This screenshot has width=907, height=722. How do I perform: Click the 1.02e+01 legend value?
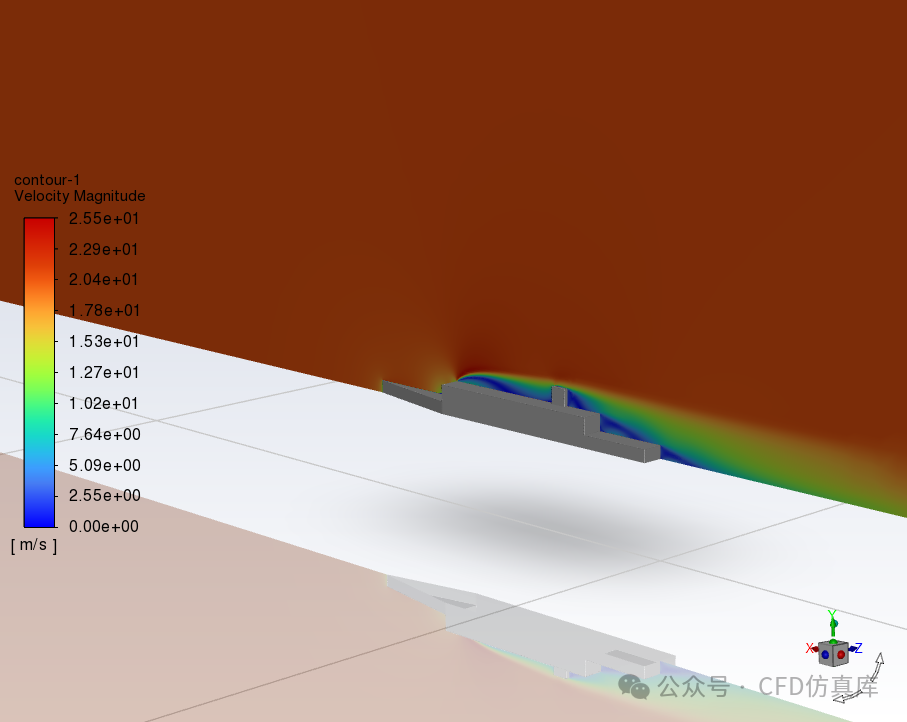(104, 403)
